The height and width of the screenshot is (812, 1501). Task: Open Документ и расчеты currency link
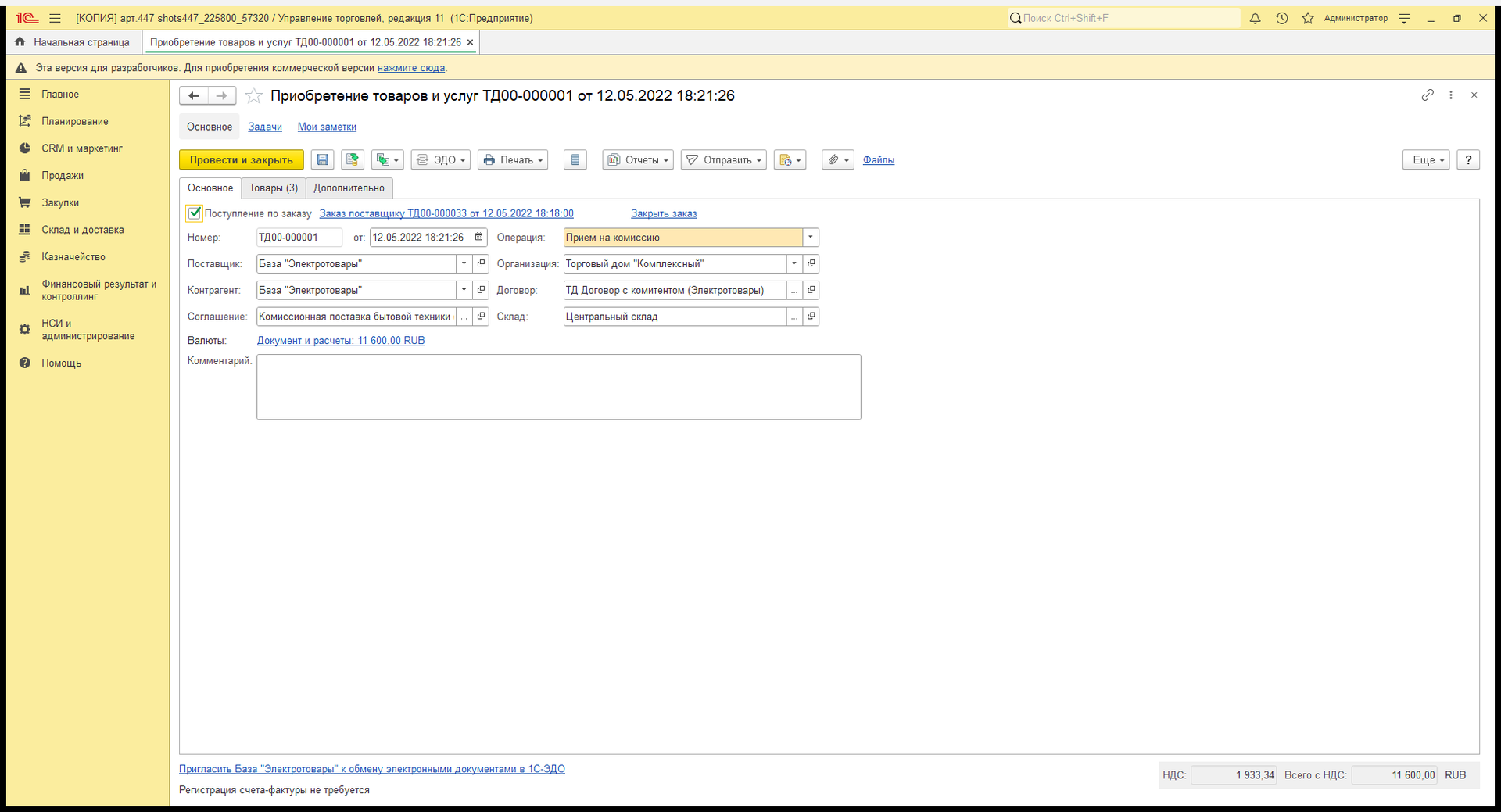(x=341, y=341)
